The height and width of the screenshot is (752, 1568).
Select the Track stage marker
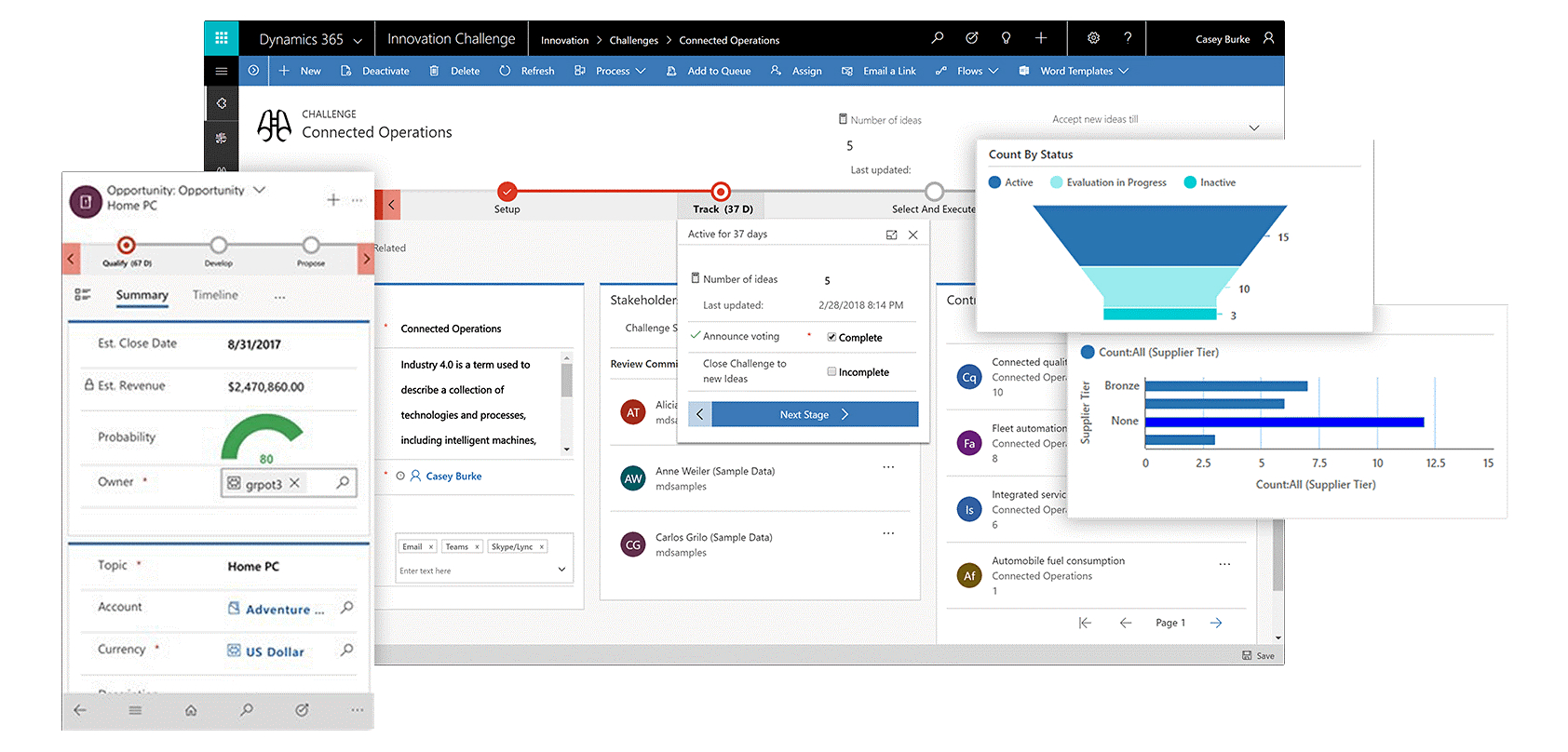pyautogui.click(x=721, y=192)
